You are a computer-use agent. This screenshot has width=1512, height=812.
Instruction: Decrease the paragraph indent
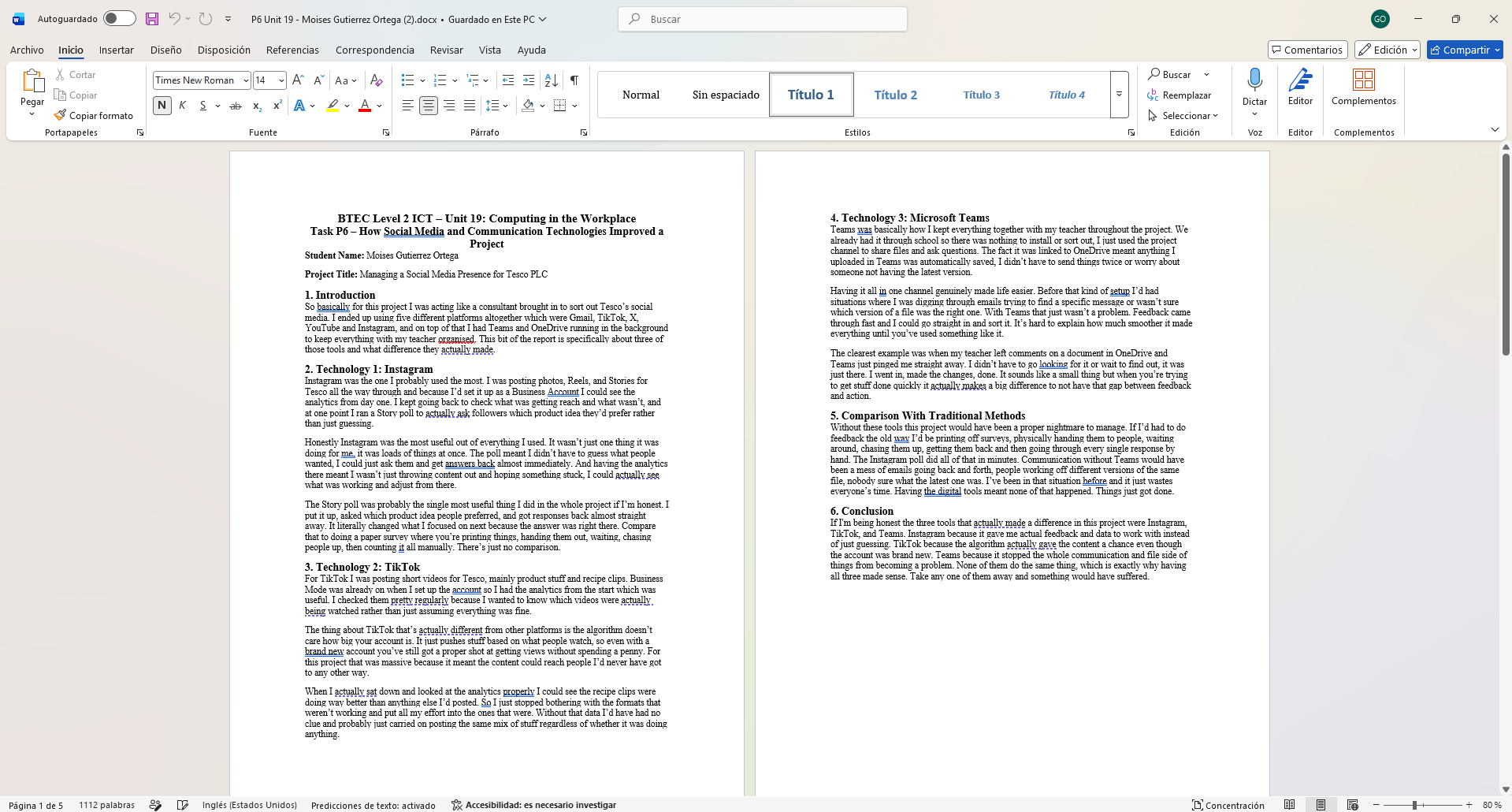(508, 80)
